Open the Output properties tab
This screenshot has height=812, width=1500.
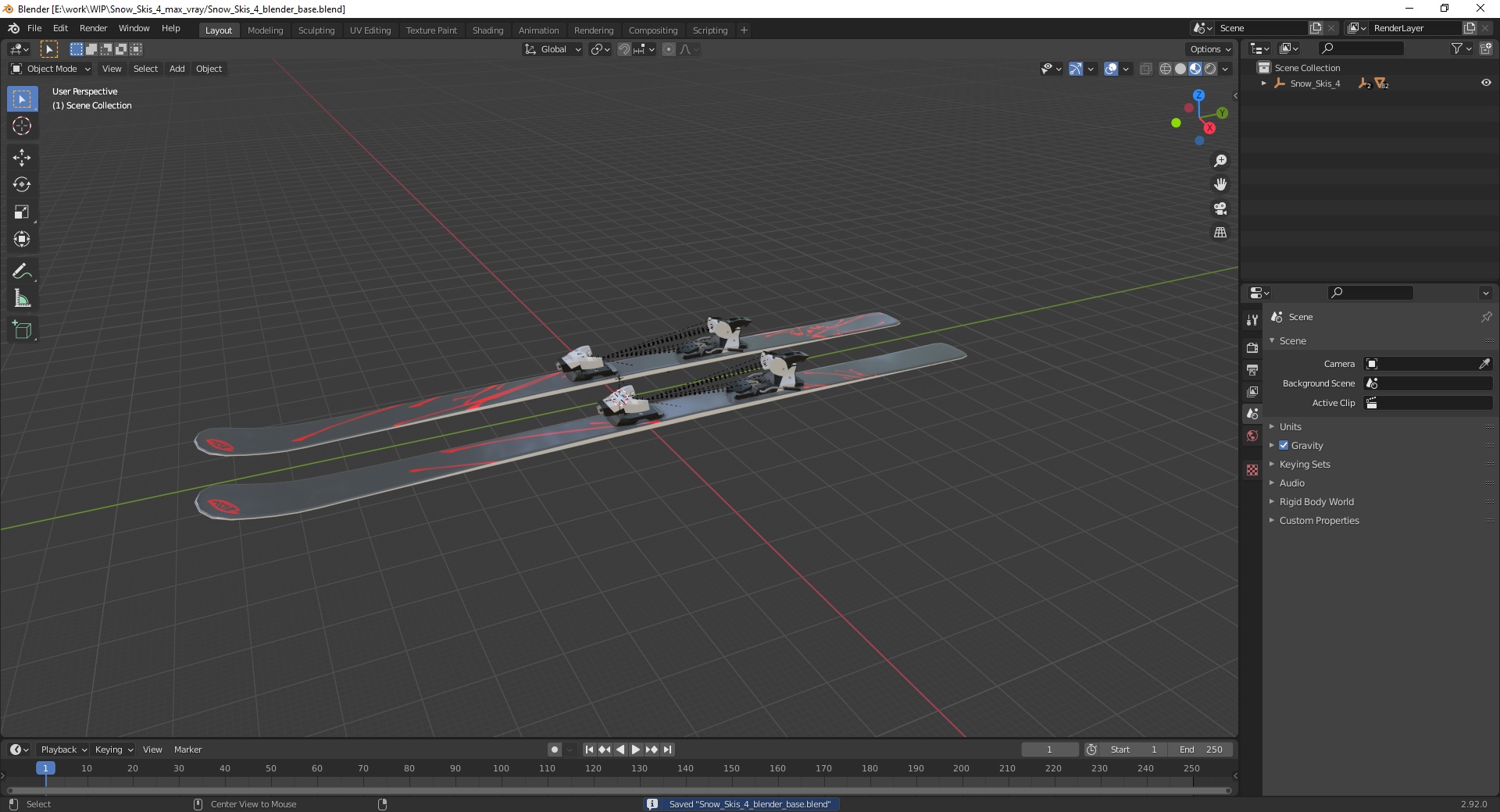tap(1252, 369)
